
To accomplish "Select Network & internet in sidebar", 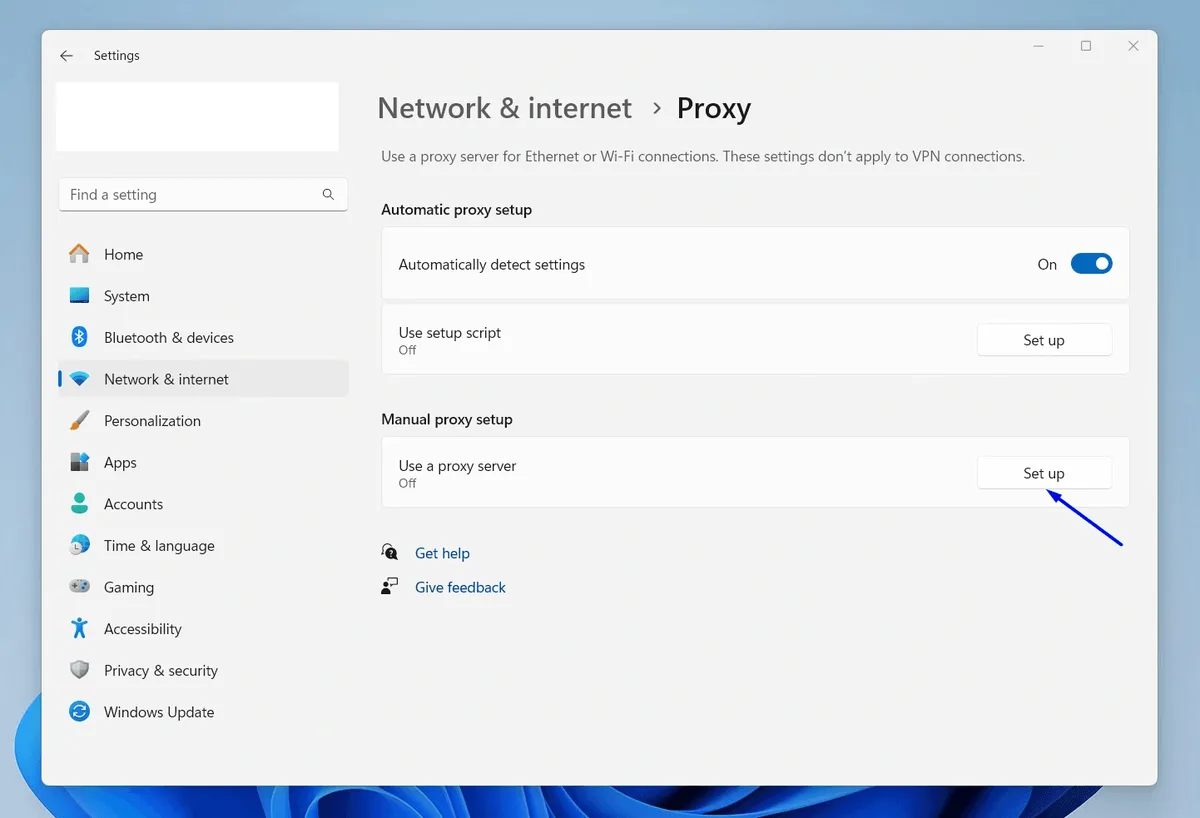I will pos(203,379).
